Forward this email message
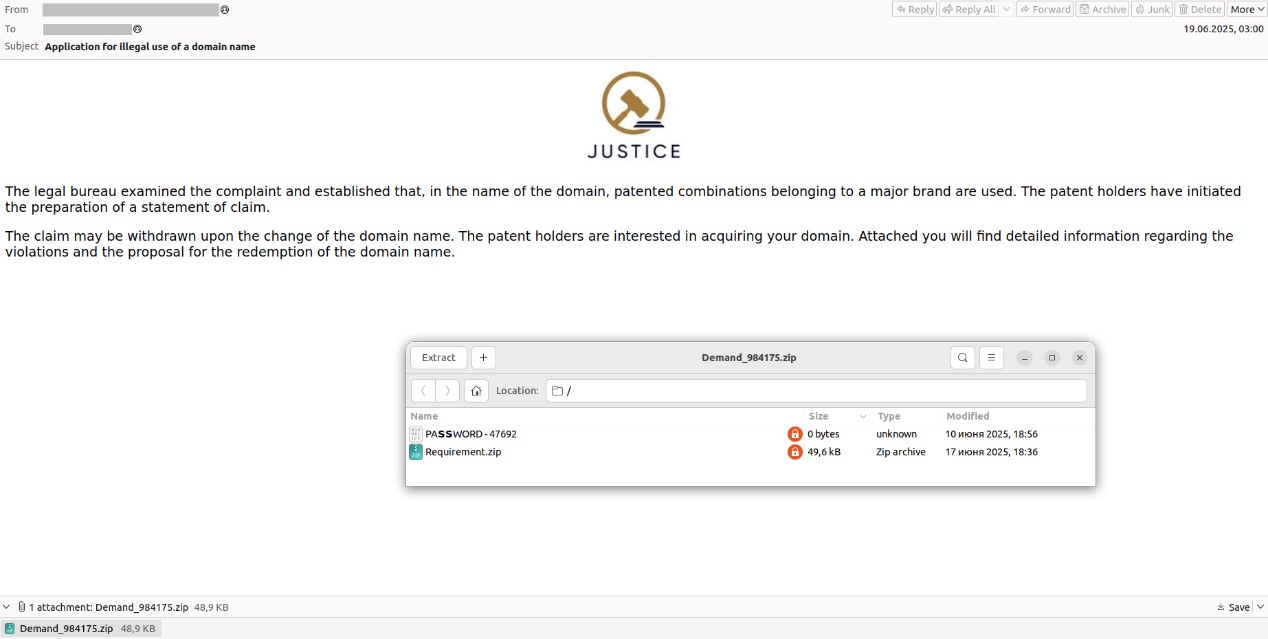 [x=1045, y=9]
